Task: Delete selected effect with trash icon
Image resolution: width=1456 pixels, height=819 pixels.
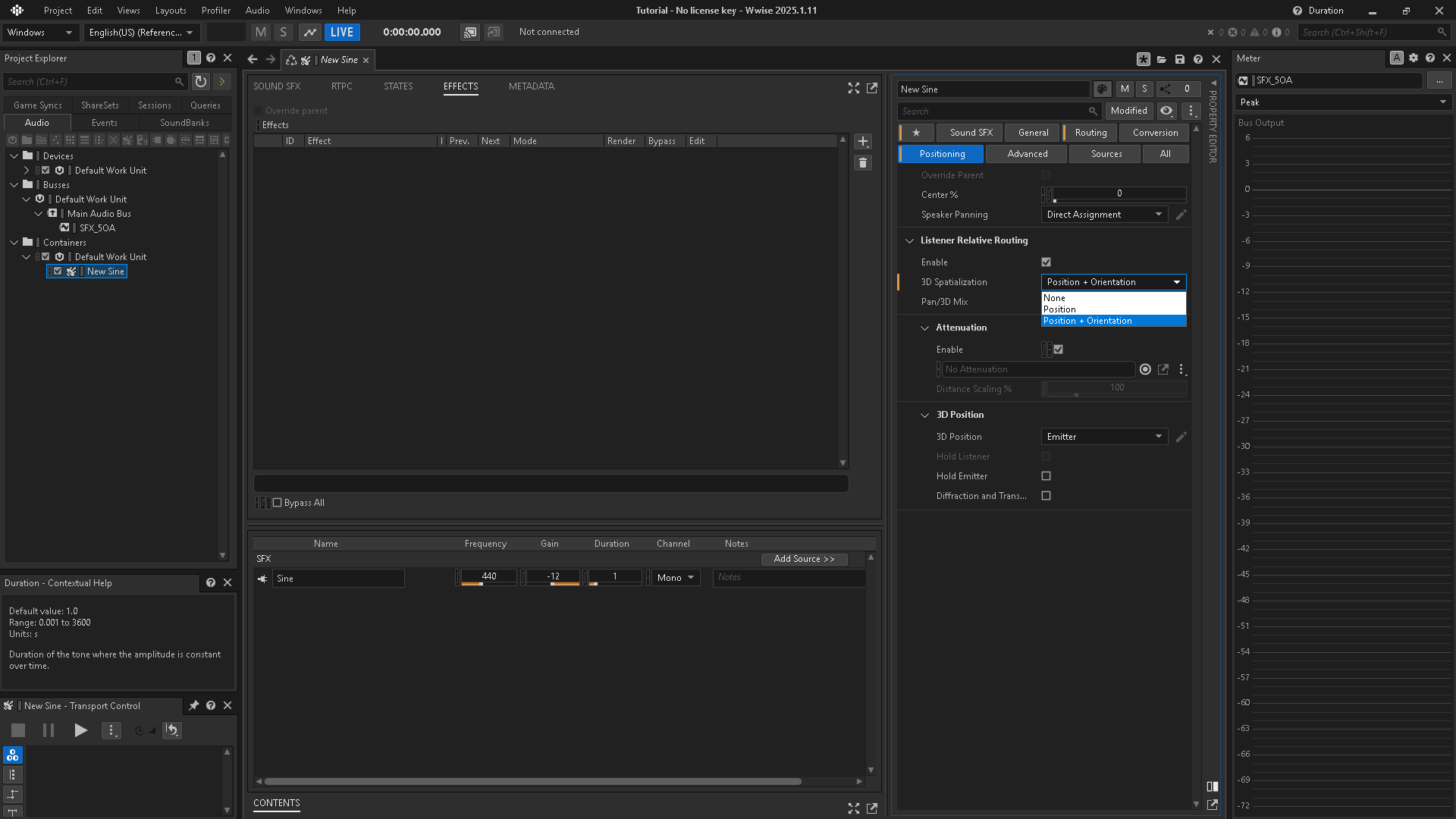Action: (x=863, y=163)
